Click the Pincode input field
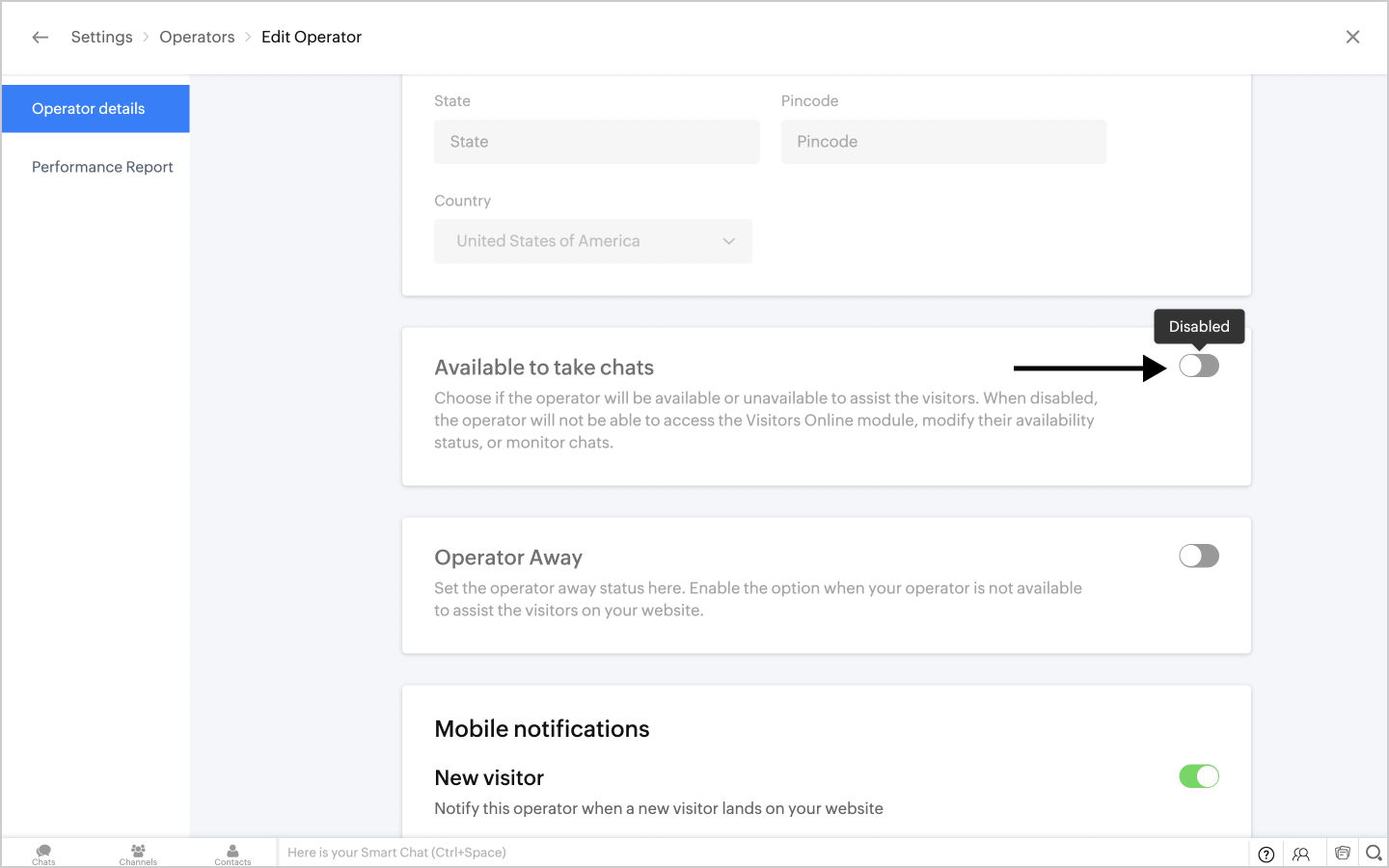This screenshot has height=868, width=1389. 943,142
